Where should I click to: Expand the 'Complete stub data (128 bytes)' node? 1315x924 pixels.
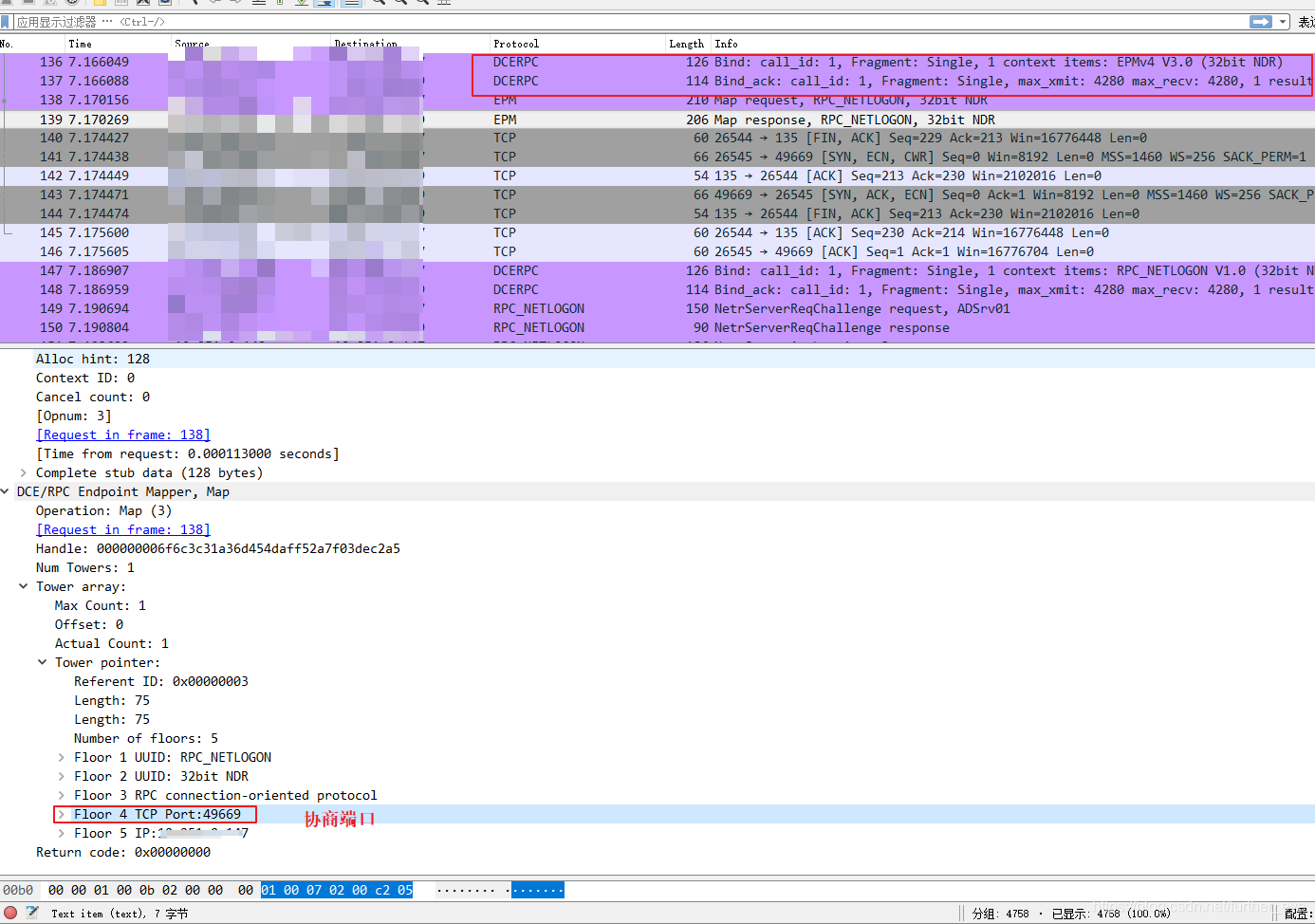[x=24, y=472]
